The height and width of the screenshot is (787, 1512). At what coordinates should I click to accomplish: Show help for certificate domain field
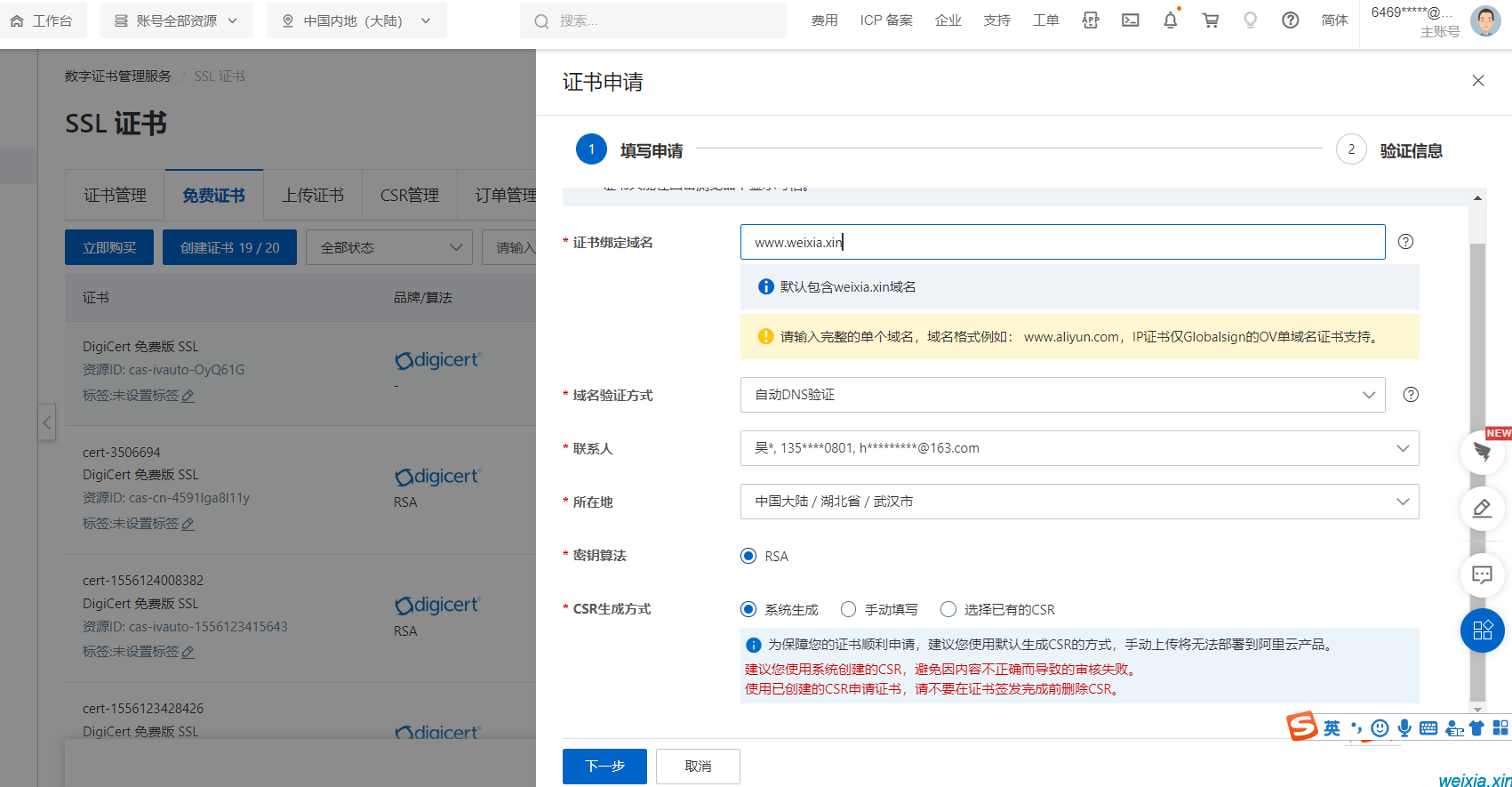1405,241
